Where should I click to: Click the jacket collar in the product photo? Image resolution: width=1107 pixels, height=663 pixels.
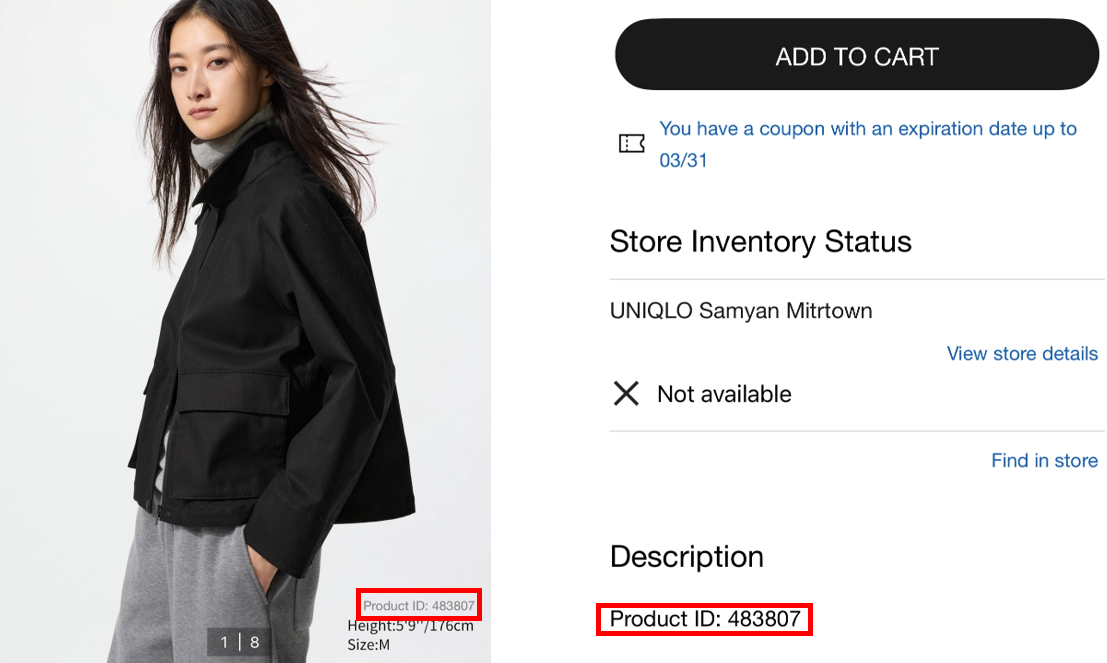(232, 162)
